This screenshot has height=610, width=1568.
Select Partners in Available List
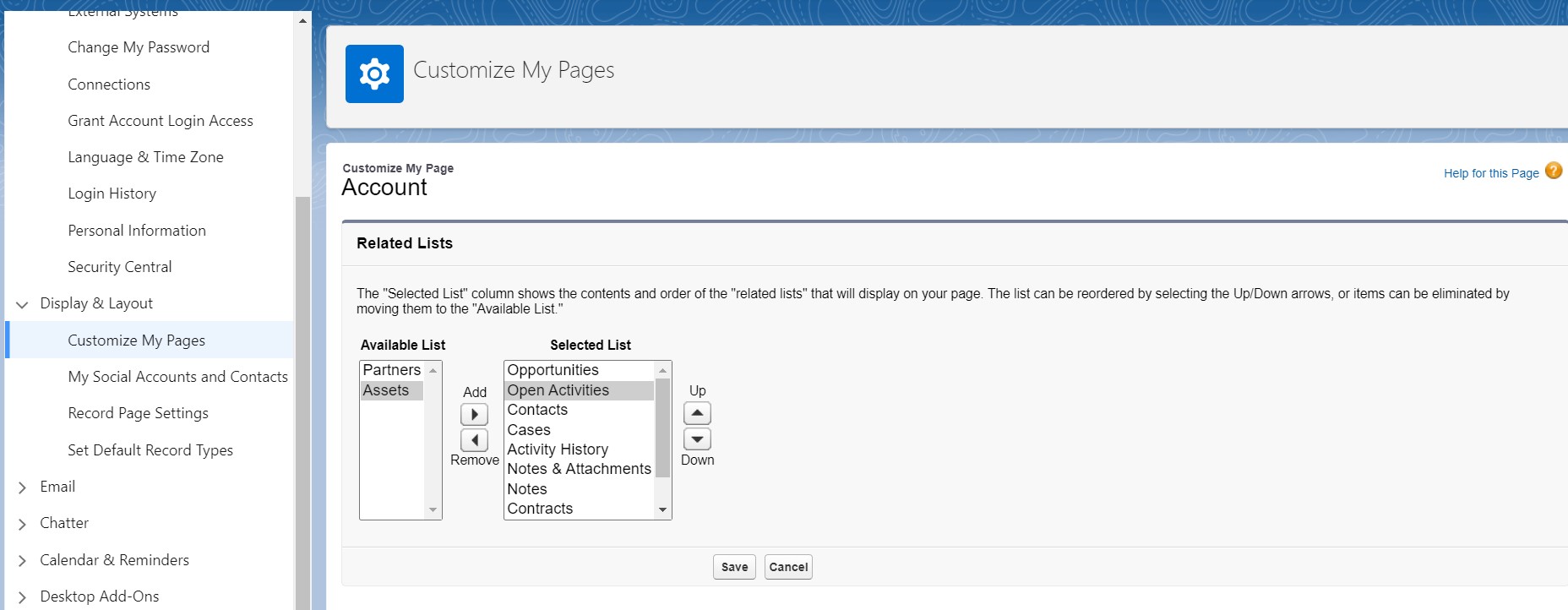click(x=392, y=370)
